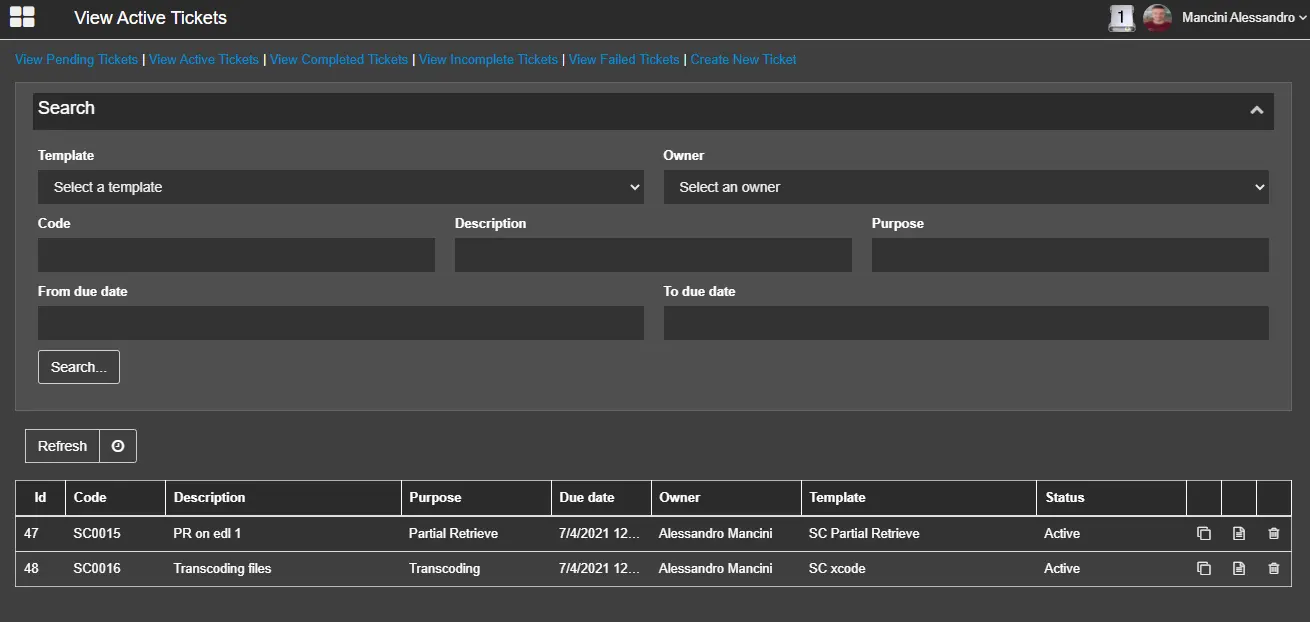Open the notification badge showing 1
The width and height of the screenshot is (1310, 622).
1121,18
